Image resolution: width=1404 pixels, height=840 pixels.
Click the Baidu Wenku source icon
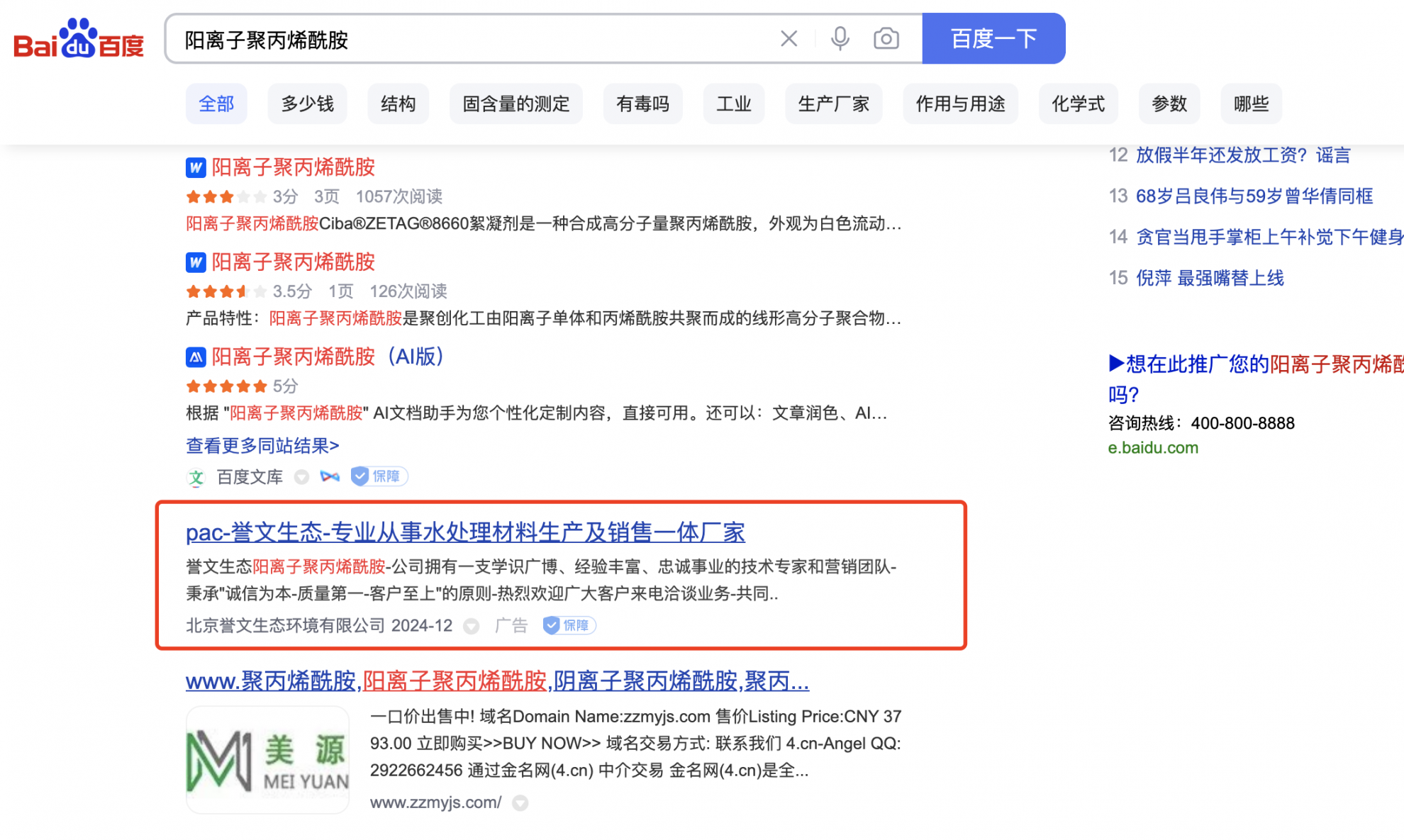coord(196,477)
